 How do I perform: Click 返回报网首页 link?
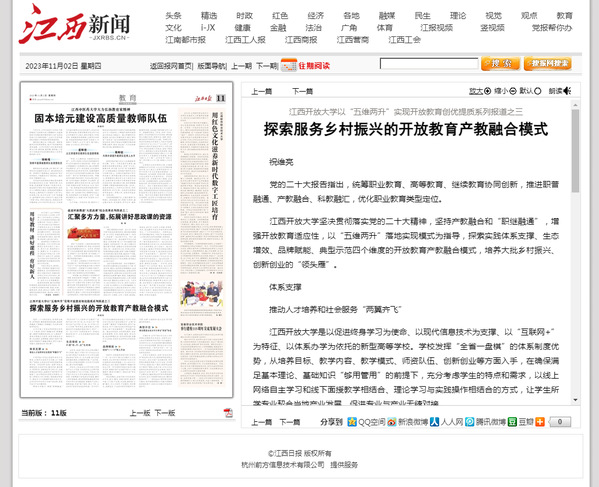(171, 66)
